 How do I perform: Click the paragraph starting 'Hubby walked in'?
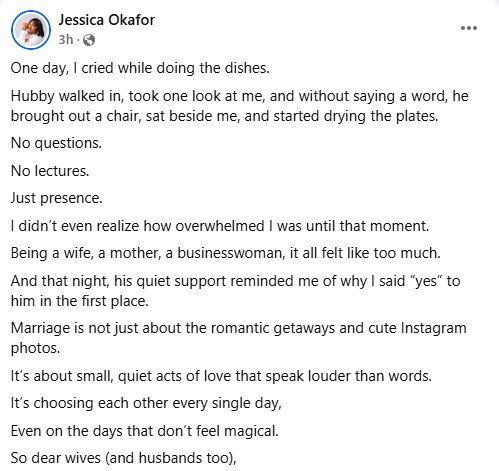[x=240, y=106]
